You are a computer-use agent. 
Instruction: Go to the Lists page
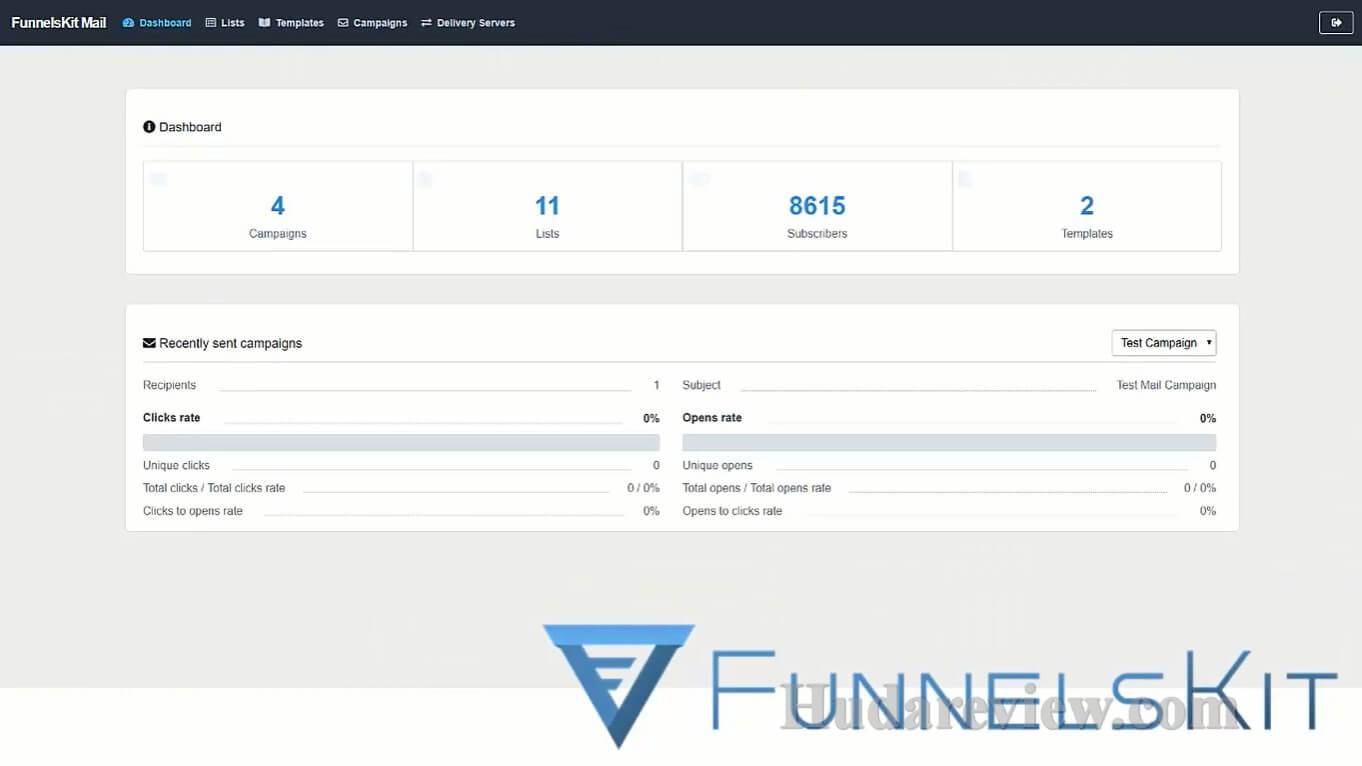pos(225,23)
